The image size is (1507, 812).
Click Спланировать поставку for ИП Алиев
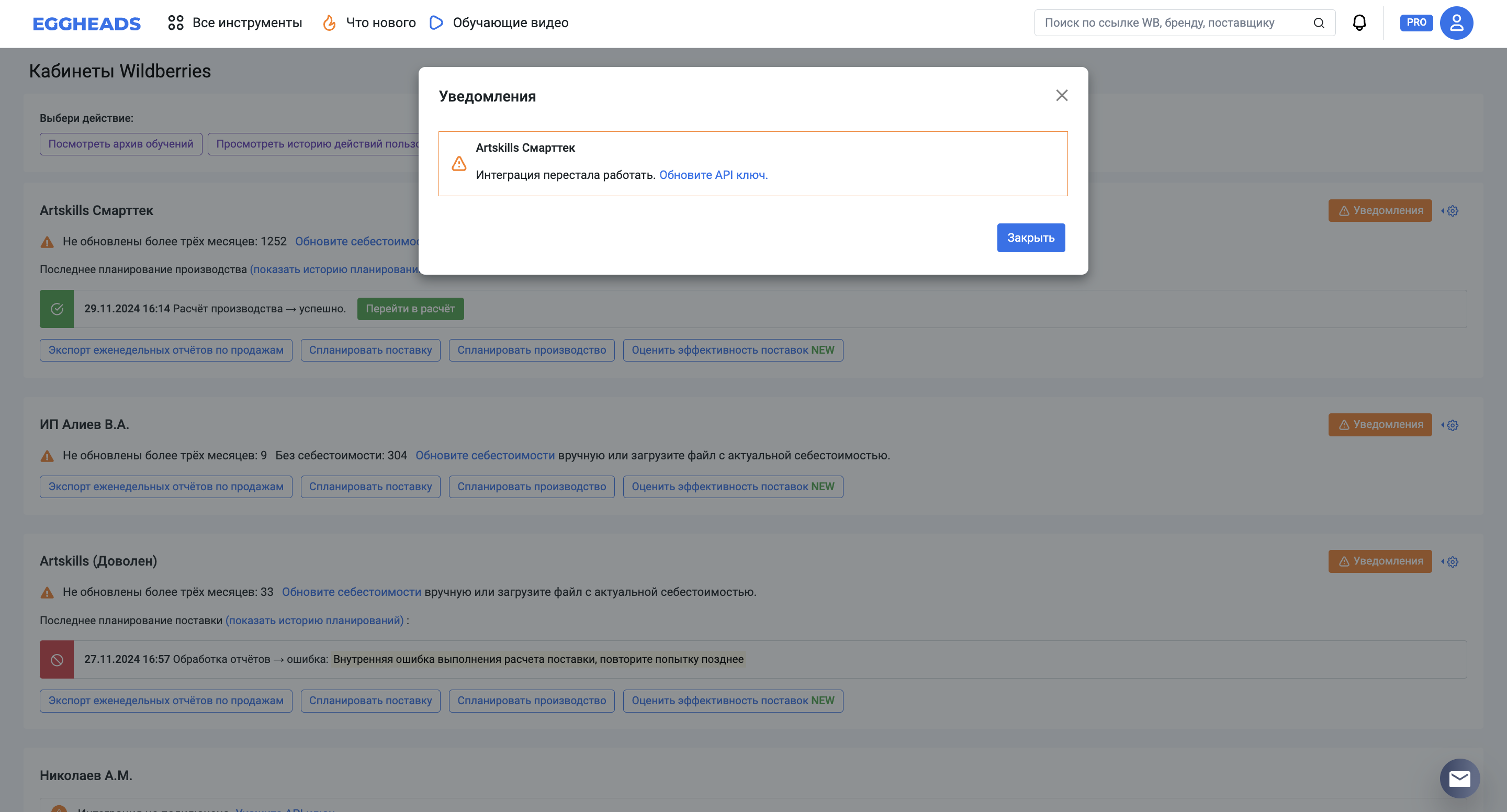pyautogui.click(x=370, y=487)
